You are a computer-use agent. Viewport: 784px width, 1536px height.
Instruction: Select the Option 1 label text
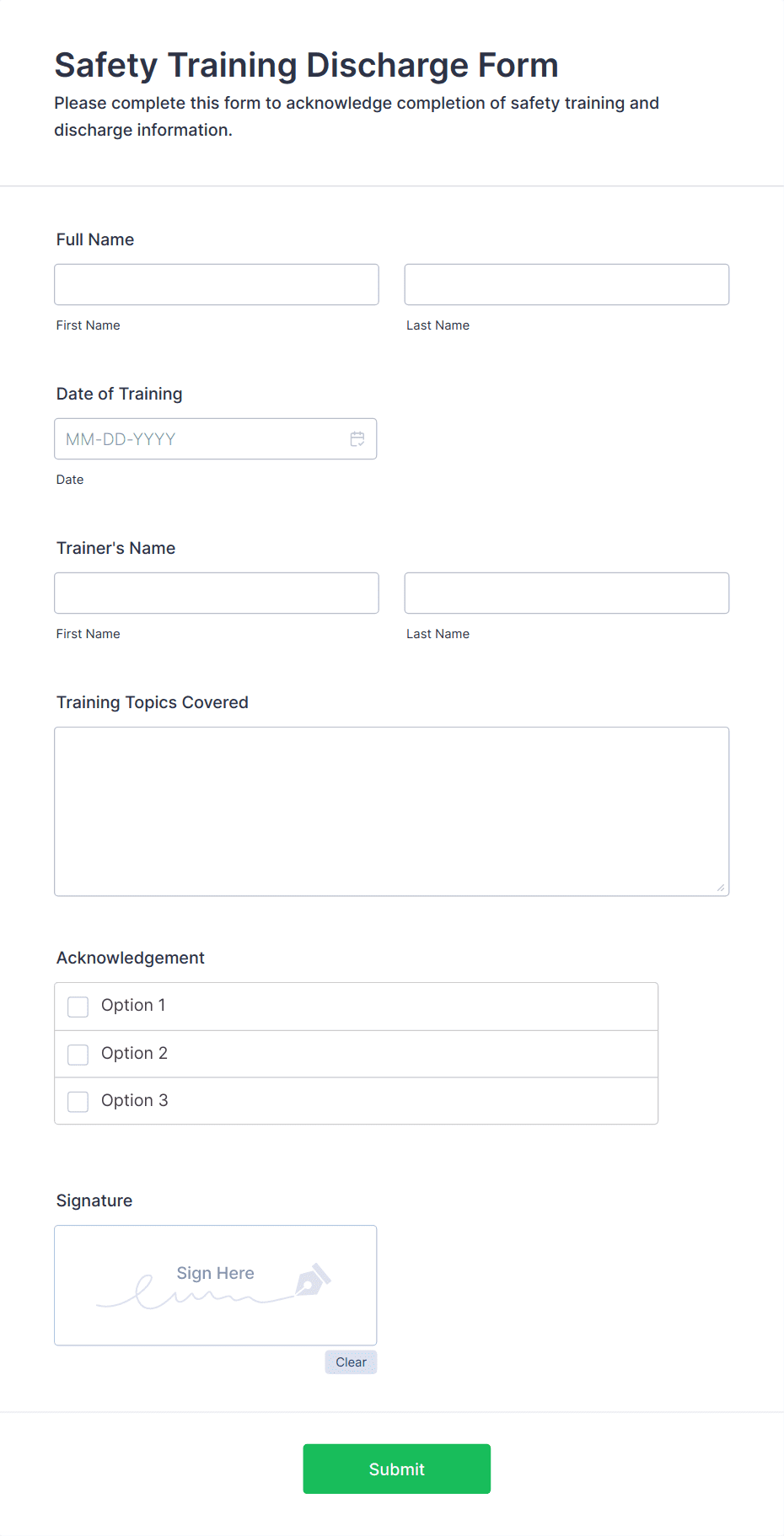133,1005
